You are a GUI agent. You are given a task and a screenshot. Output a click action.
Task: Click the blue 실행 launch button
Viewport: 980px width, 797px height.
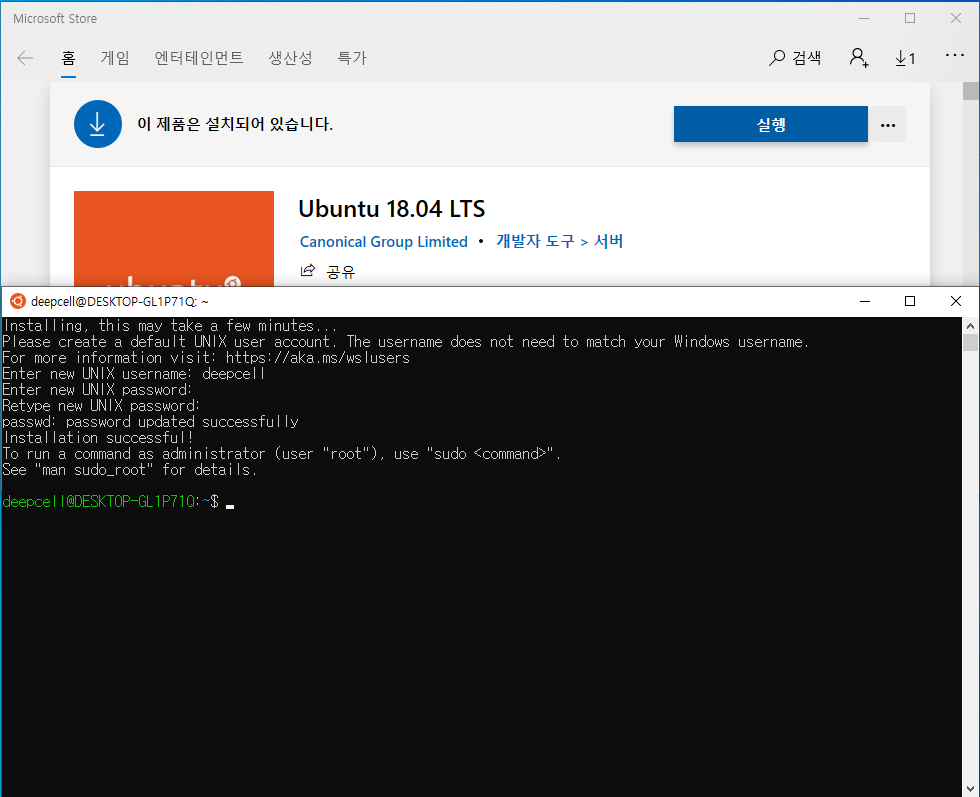click(x=771, y=124)
